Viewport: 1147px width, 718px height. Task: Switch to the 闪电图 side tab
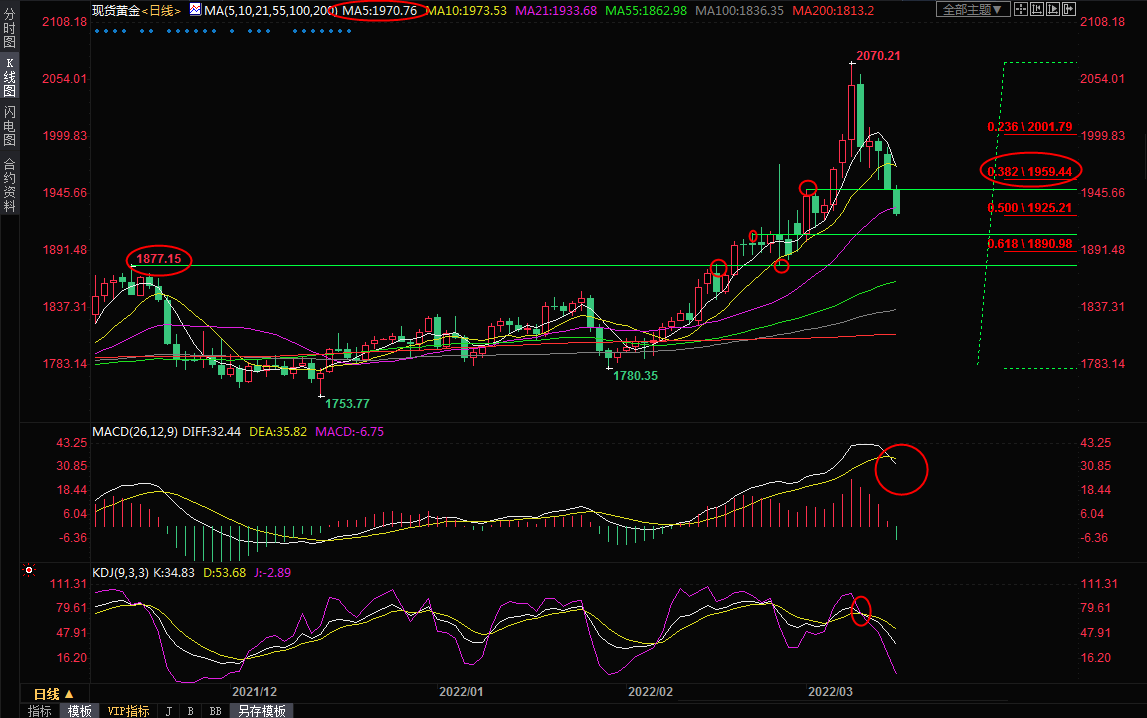click(x=9, y=125)
